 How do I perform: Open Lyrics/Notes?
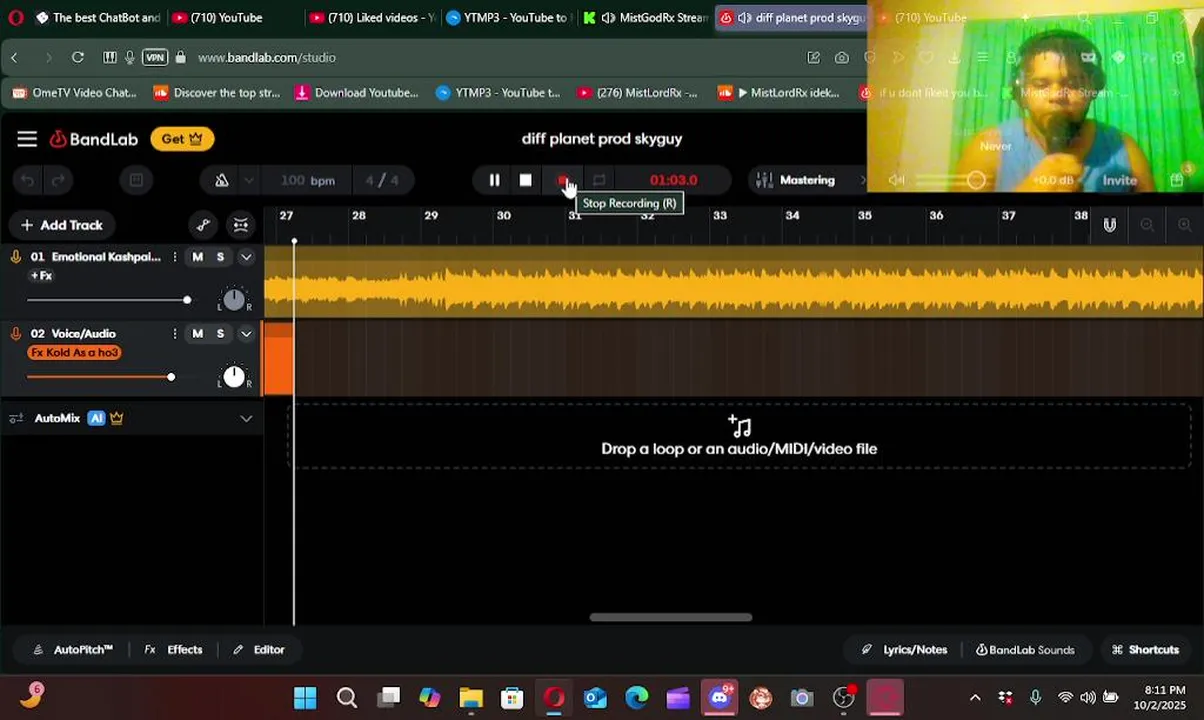pos(904,650)
